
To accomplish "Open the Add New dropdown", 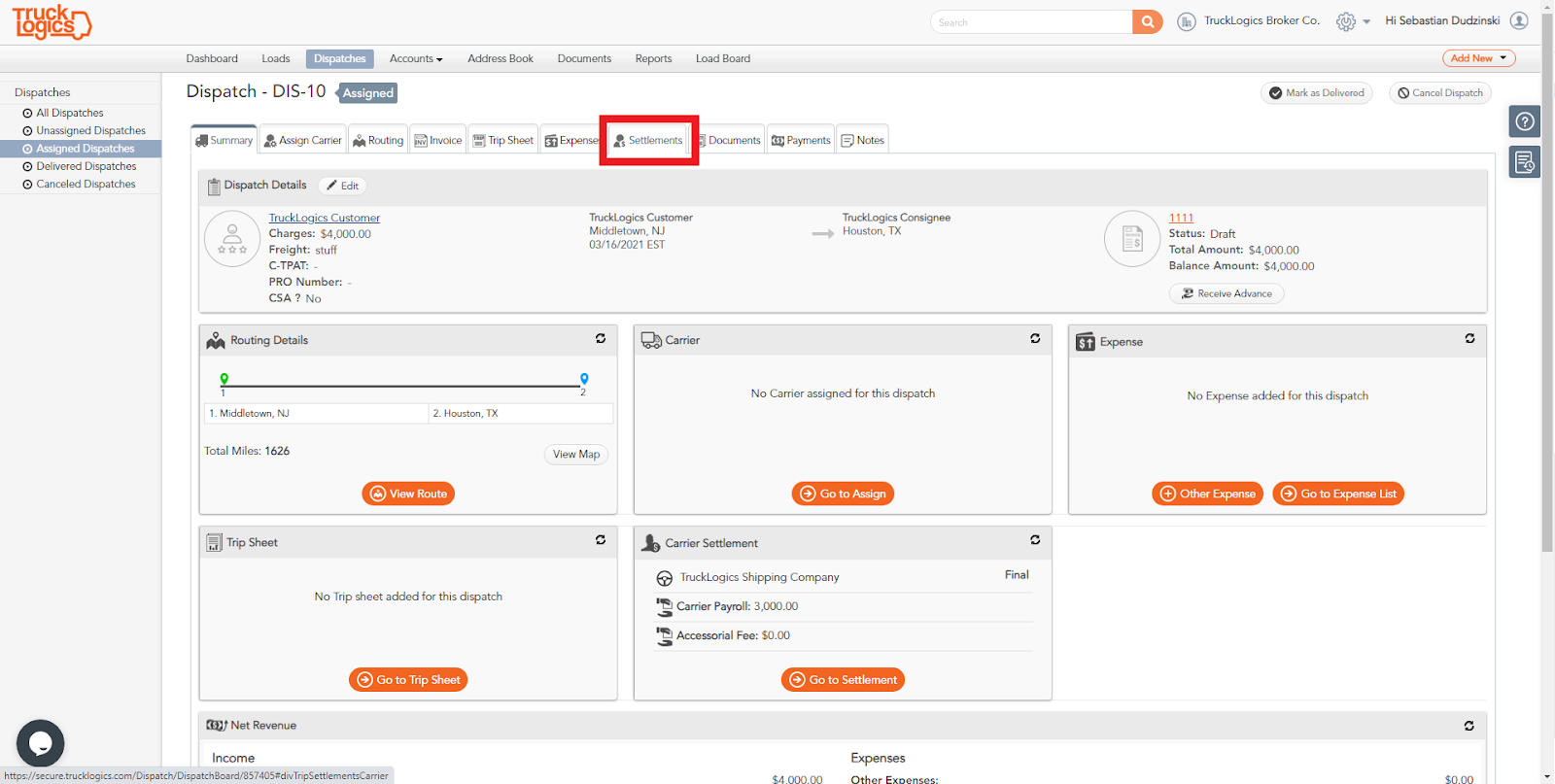I will (x=1478, y=58).
